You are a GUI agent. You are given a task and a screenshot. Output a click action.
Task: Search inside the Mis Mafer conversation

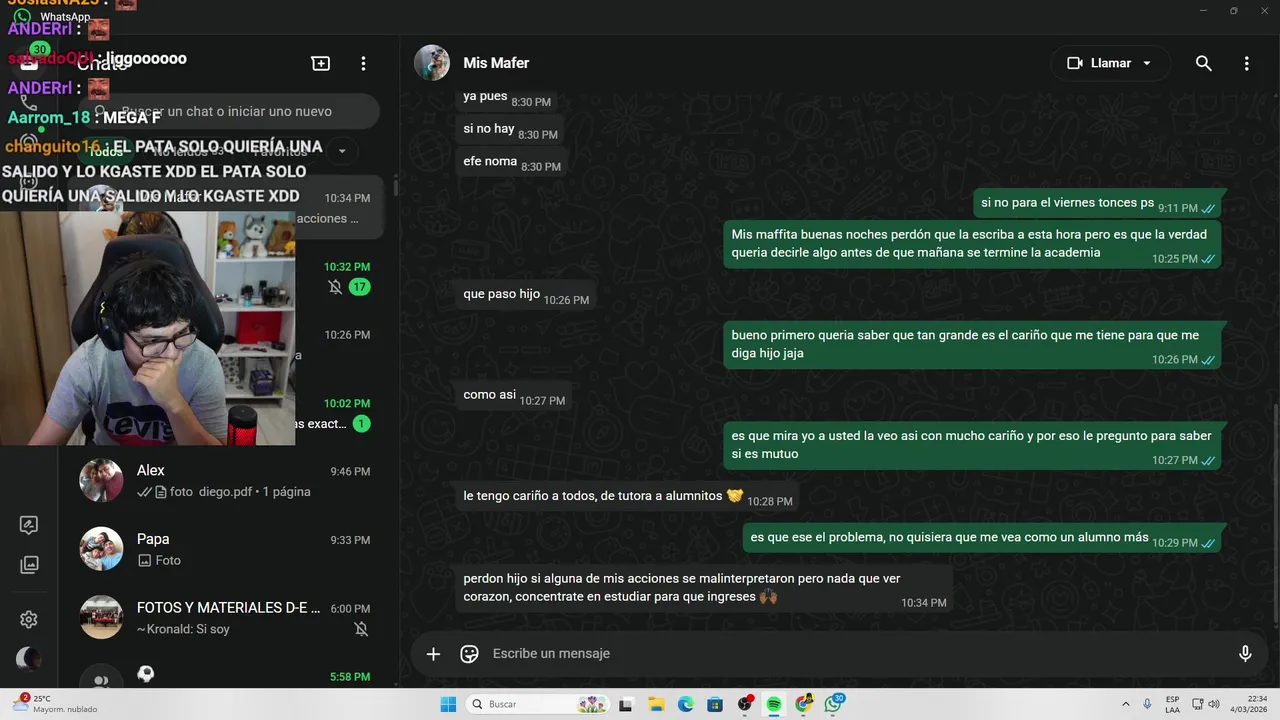coord(1204,63)
